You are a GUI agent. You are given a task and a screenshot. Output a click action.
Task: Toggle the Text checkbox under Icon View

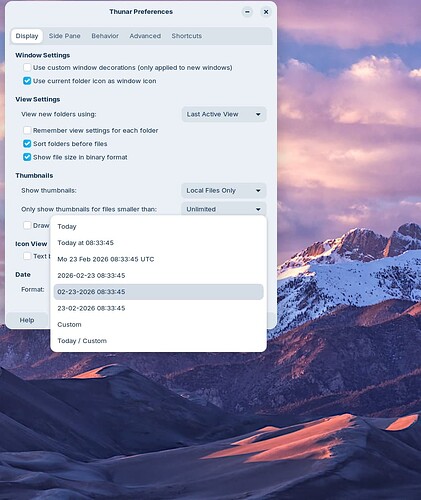pos(27,256)
